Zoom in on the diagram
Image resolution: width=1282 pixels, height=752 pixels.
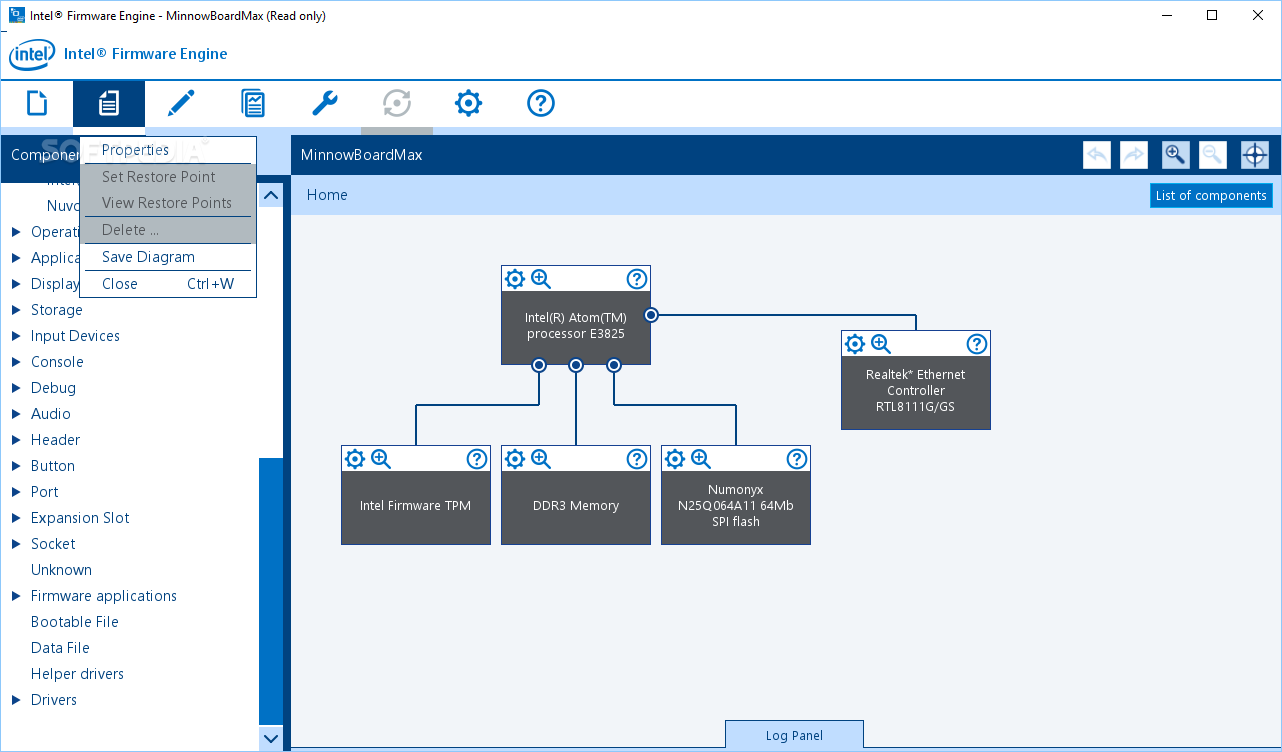click(1176, 155)
